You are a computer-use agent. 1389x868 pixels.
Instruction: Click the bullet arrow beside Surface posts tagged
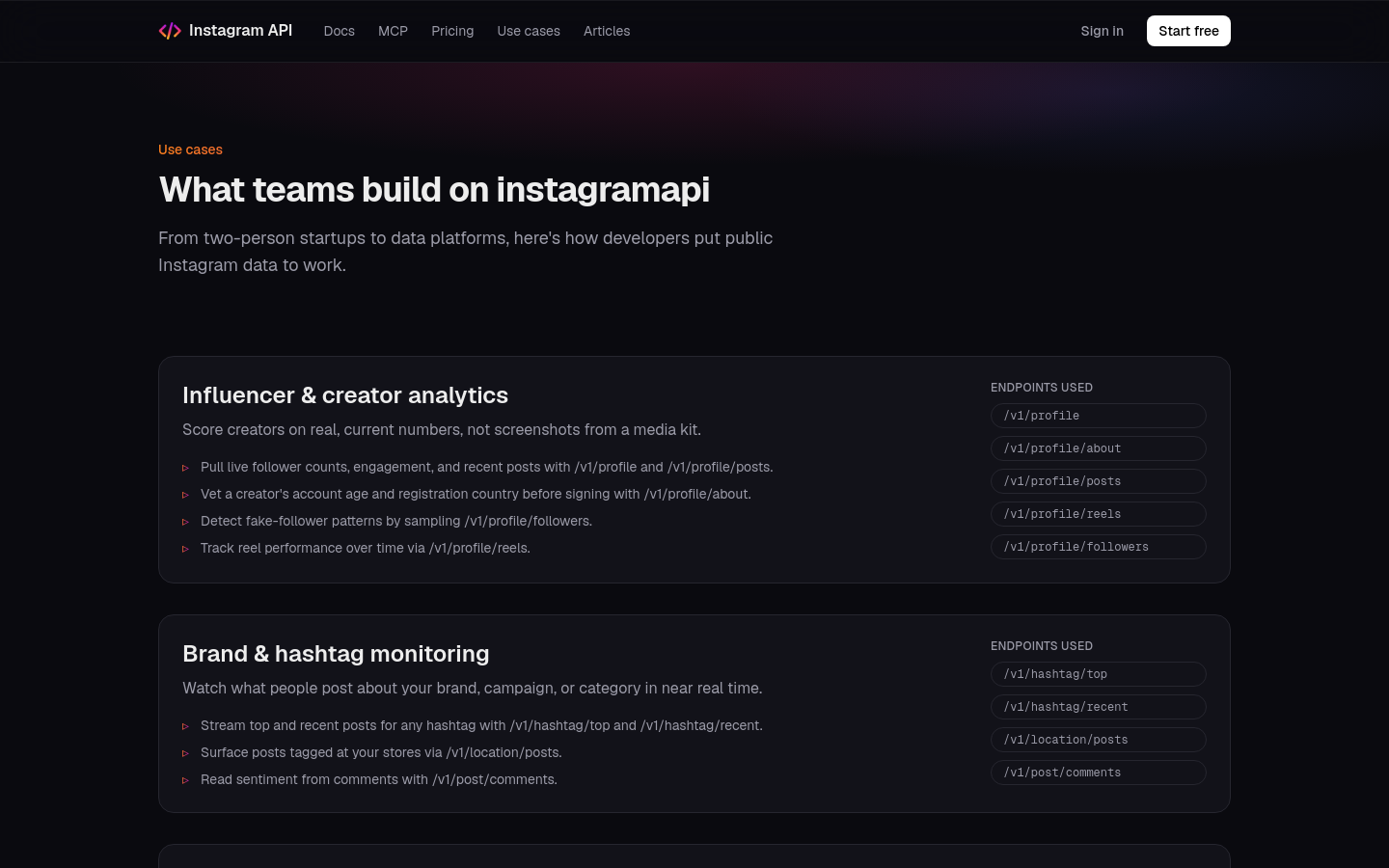click(x=185, y=753)
